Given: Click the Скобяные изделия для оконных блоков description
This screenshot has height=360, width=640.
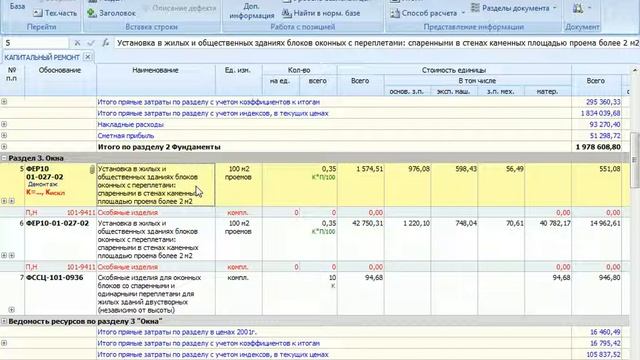Looking at the screenshot, I should tap(149, 294).
